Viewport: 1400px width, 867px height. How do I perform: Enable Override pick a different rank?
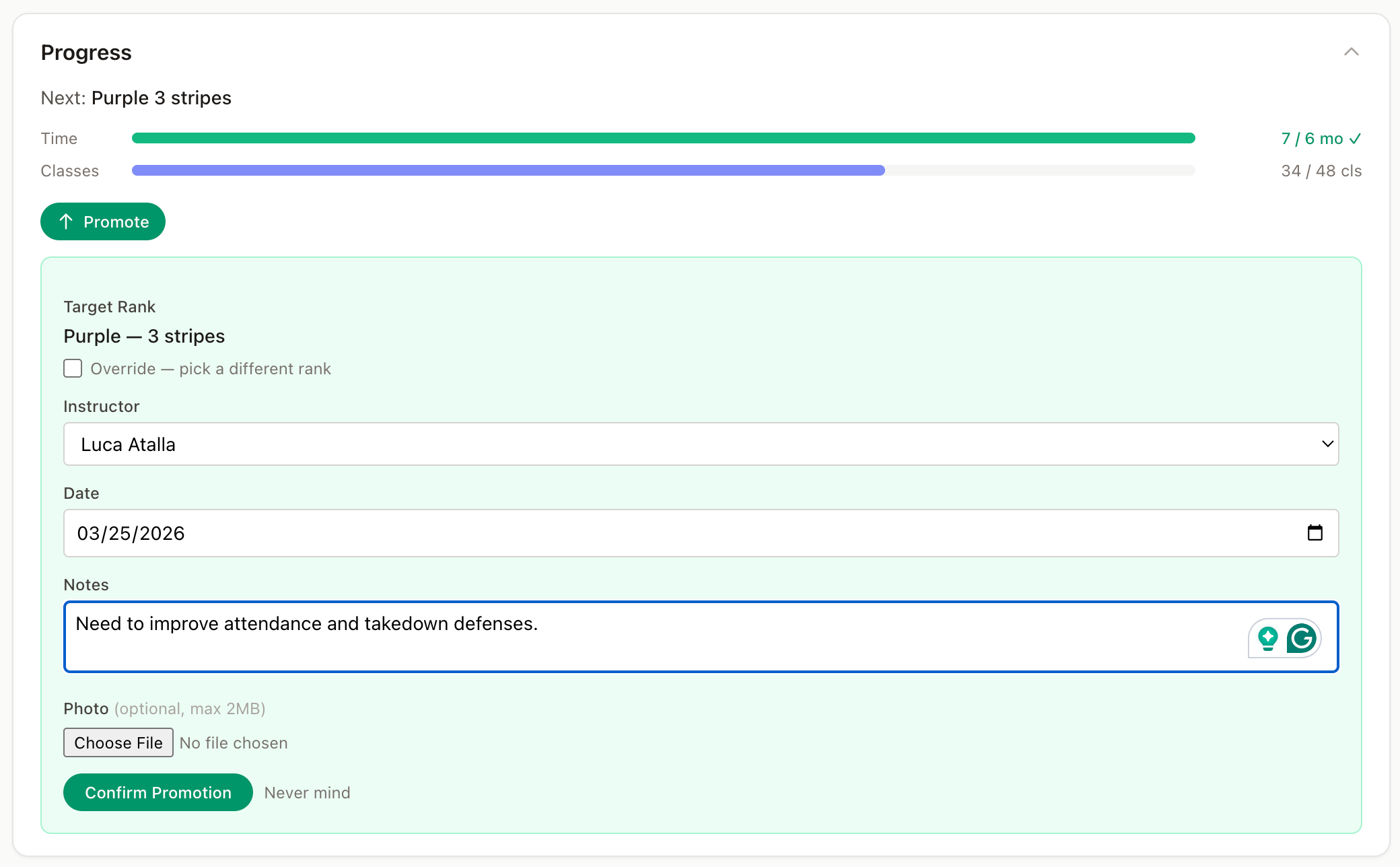[x=73, y=368]
